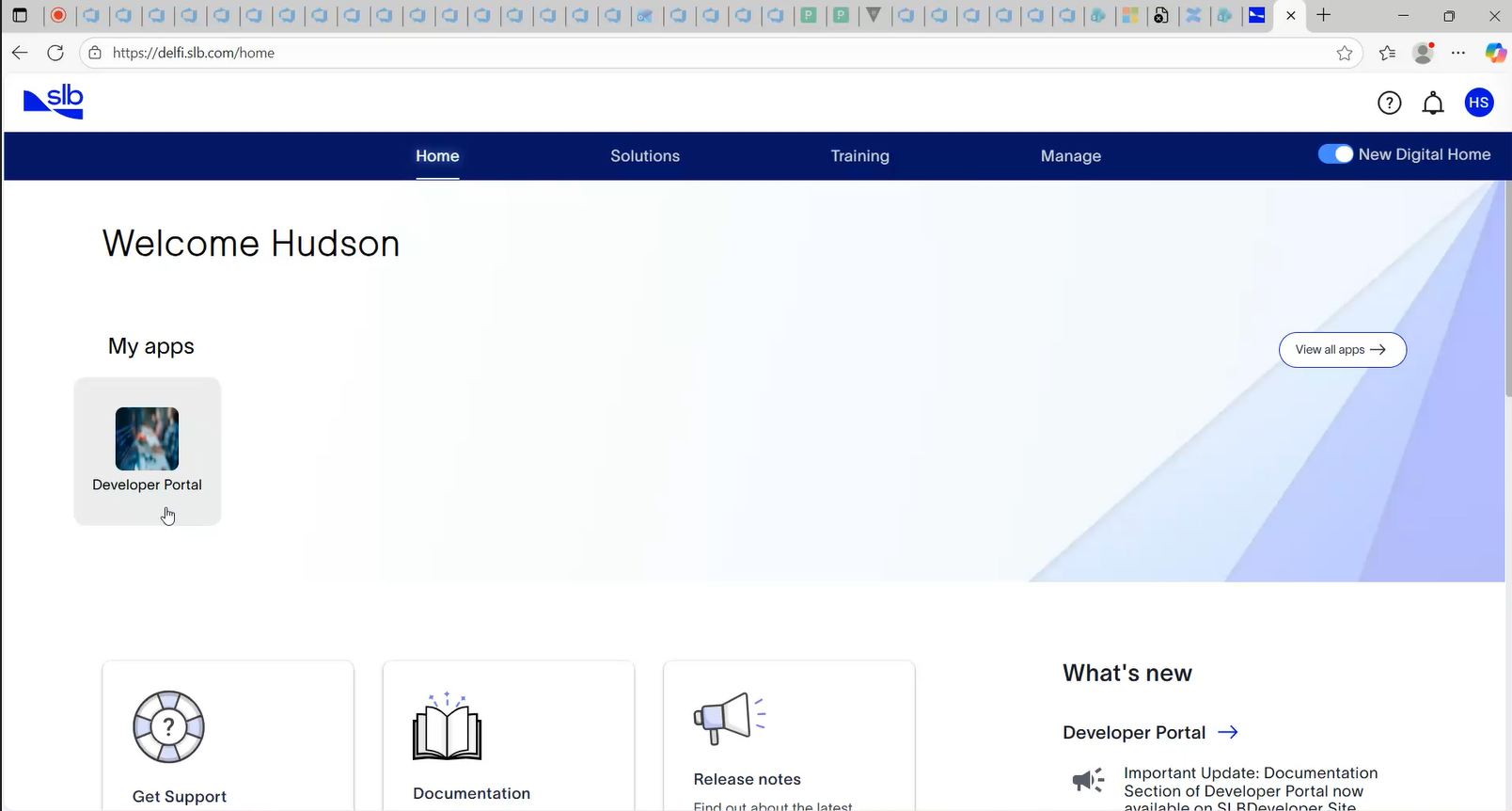
Task: Reload the page with the refresh icon
Action: tap(55, 53)
